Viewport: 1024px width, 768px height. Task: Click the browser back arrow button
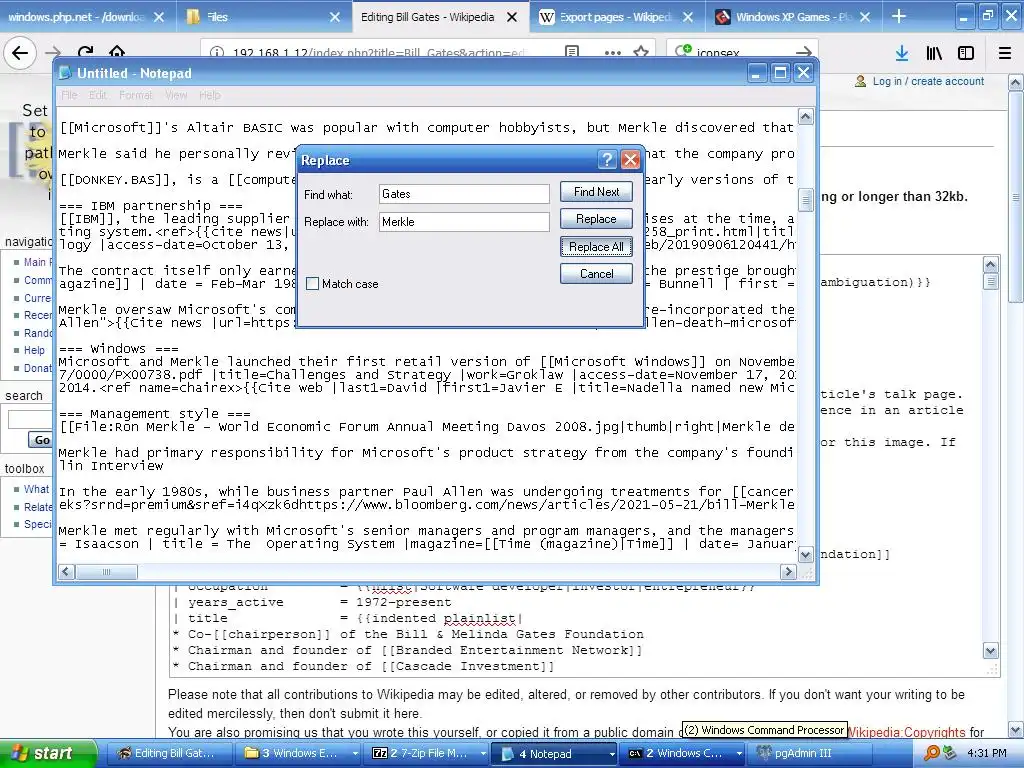tap(20, 52)
